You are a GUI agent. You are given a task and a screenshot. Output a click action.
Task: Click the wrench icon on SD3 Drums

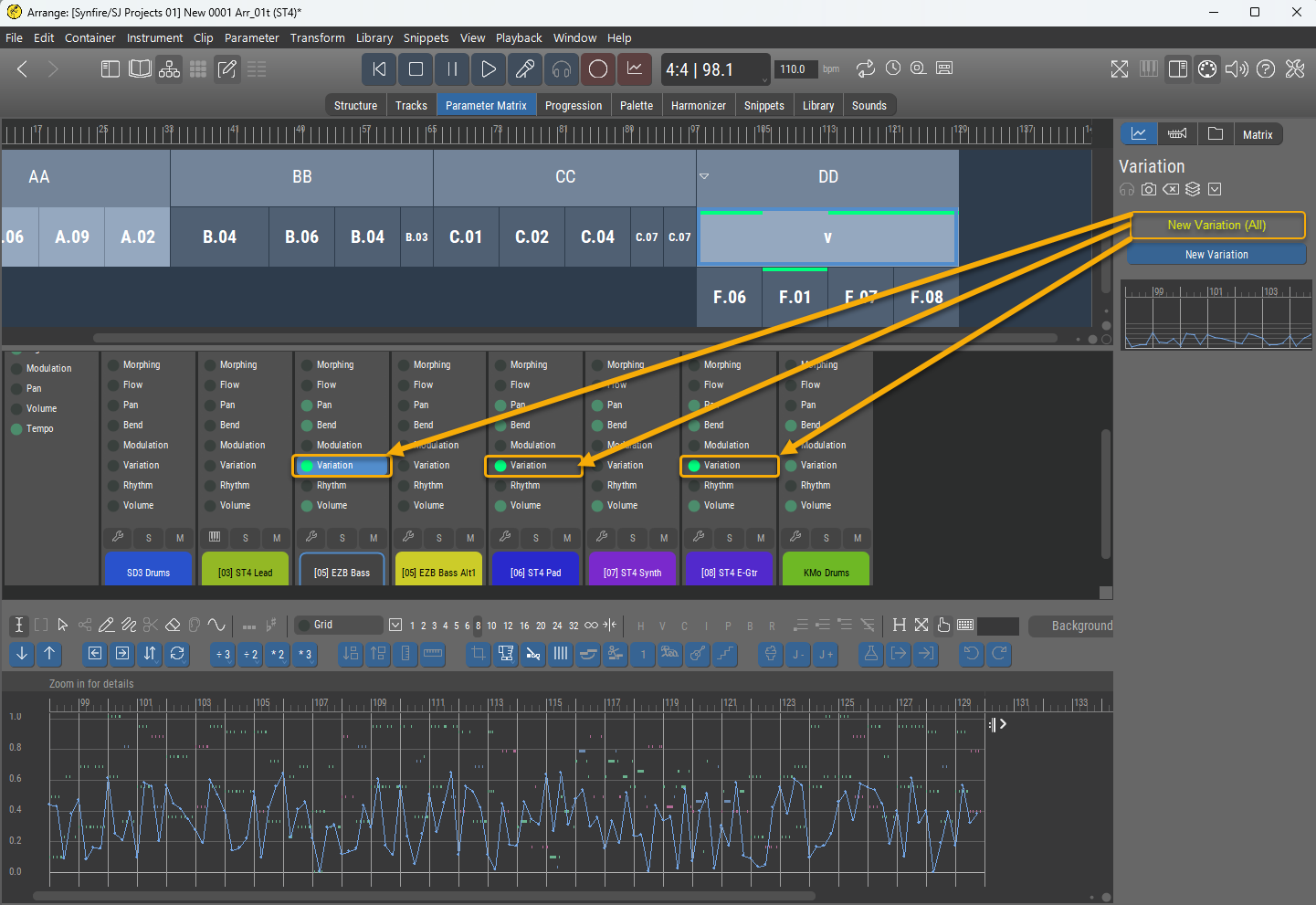click(118, 537)
